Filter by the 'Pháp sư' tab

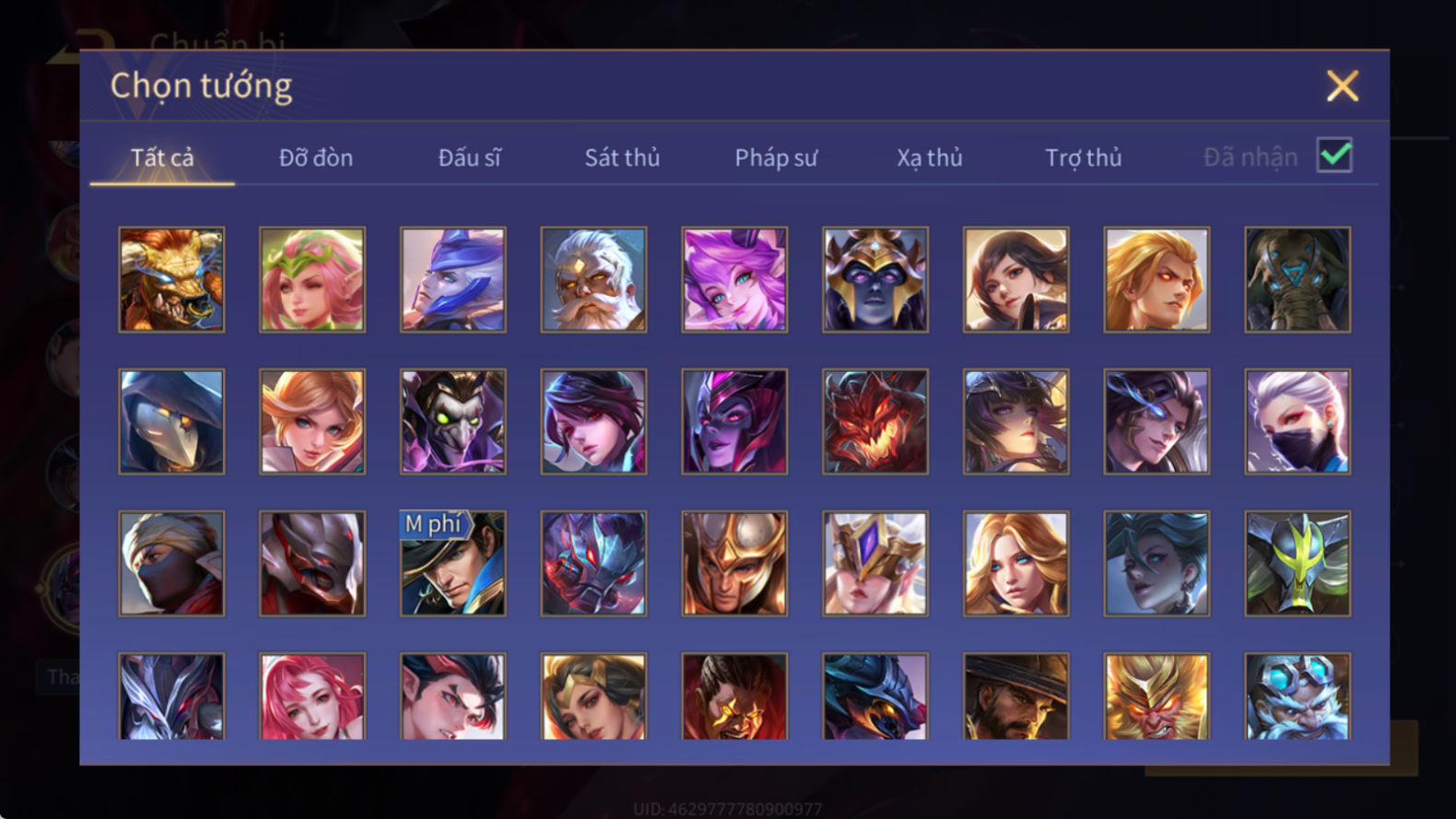pyautogui.click(x=776, y=158)
